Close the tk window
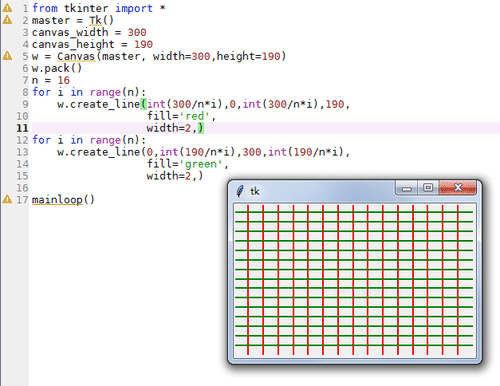 [x=458, y=188]
